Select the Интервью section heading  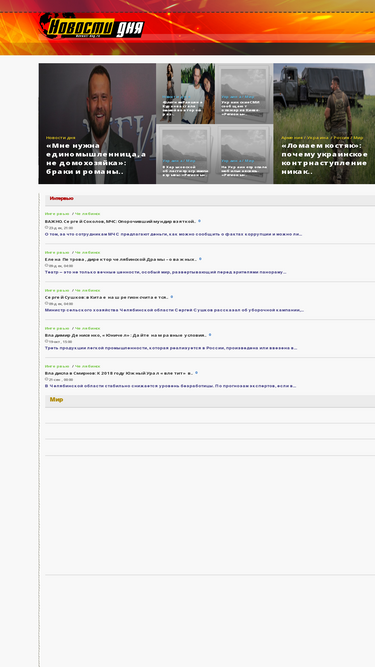(x=61, y=198)
